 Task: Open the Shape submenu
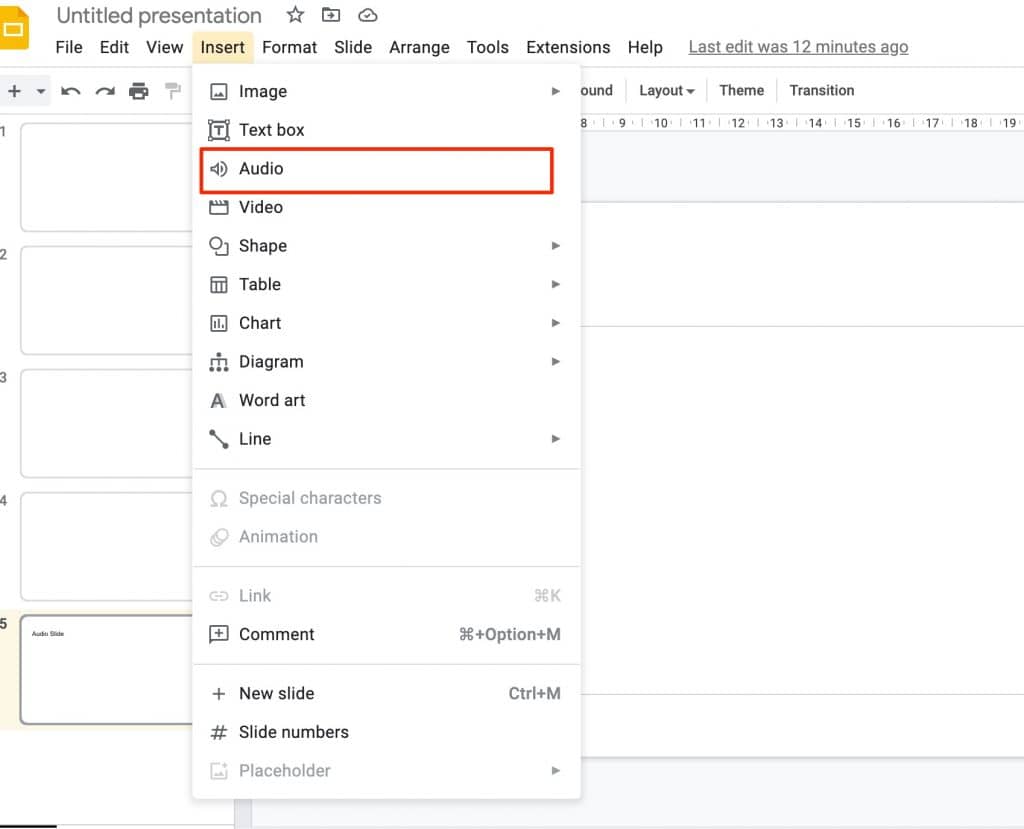coord(387,246)
